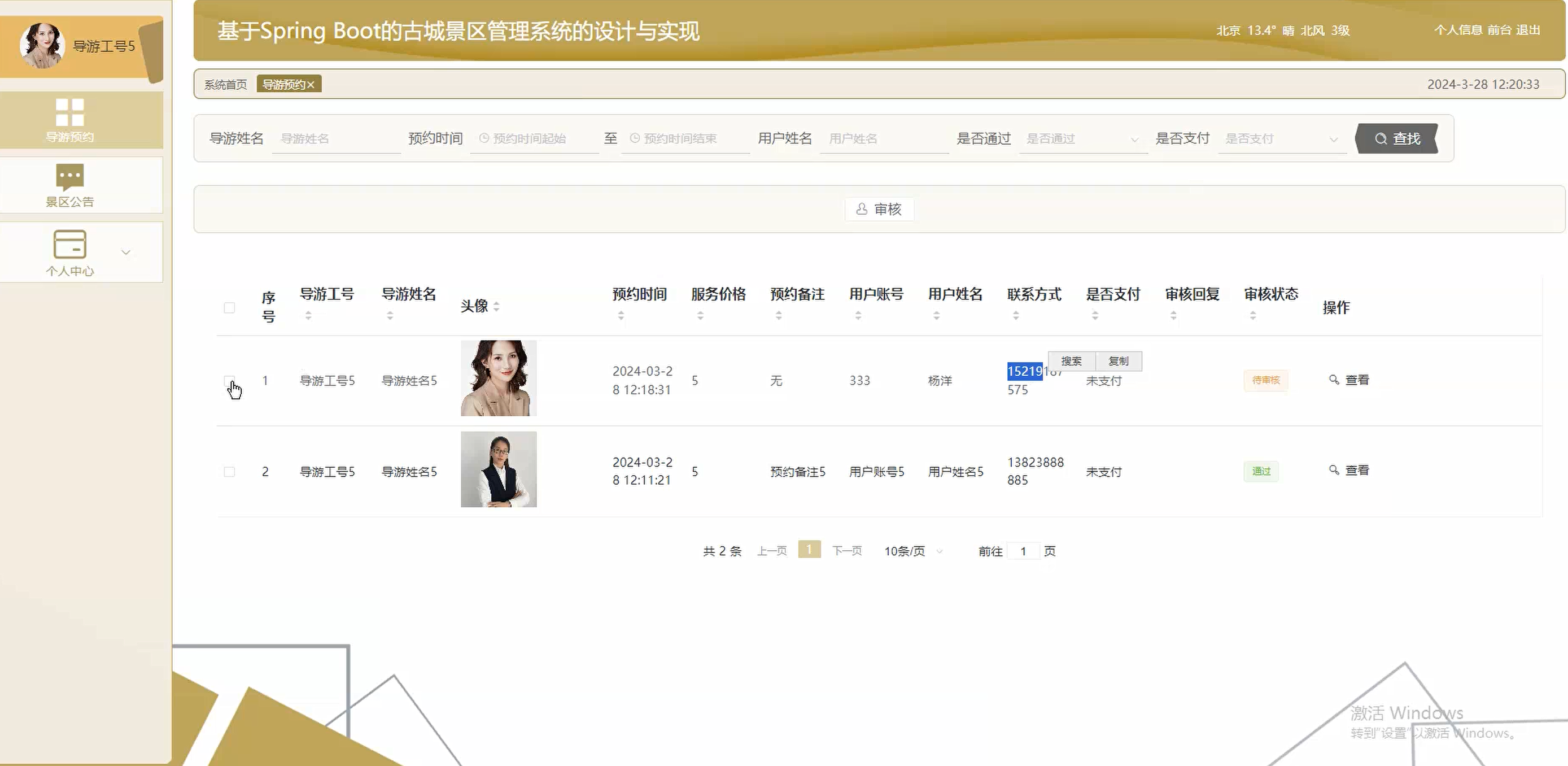Click the 导游工号5 user avatar in the sidebar
The height and width of the screenshot is (766, 1568).
42,46
